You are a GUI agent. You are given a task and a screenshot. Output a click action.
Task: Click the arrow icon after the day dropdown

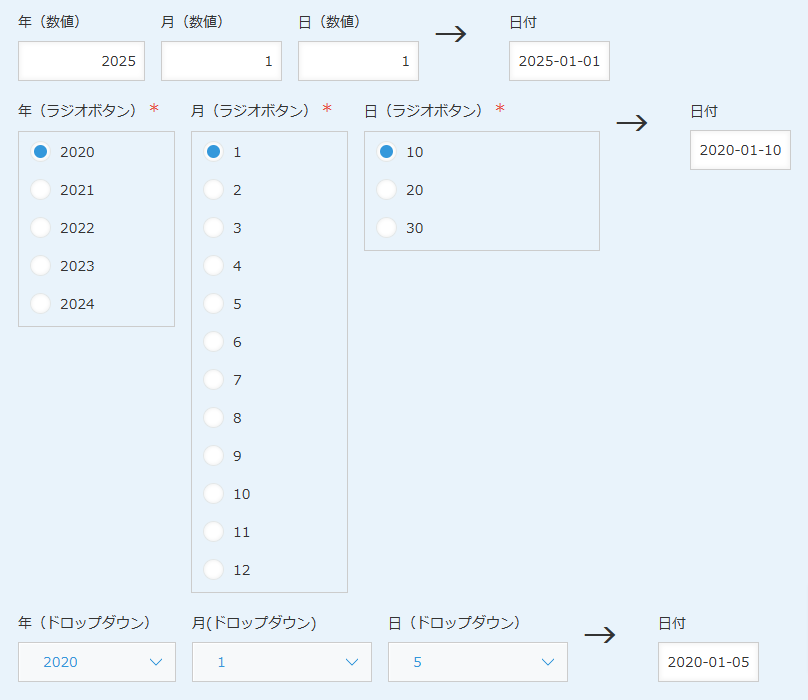[599, 635]
